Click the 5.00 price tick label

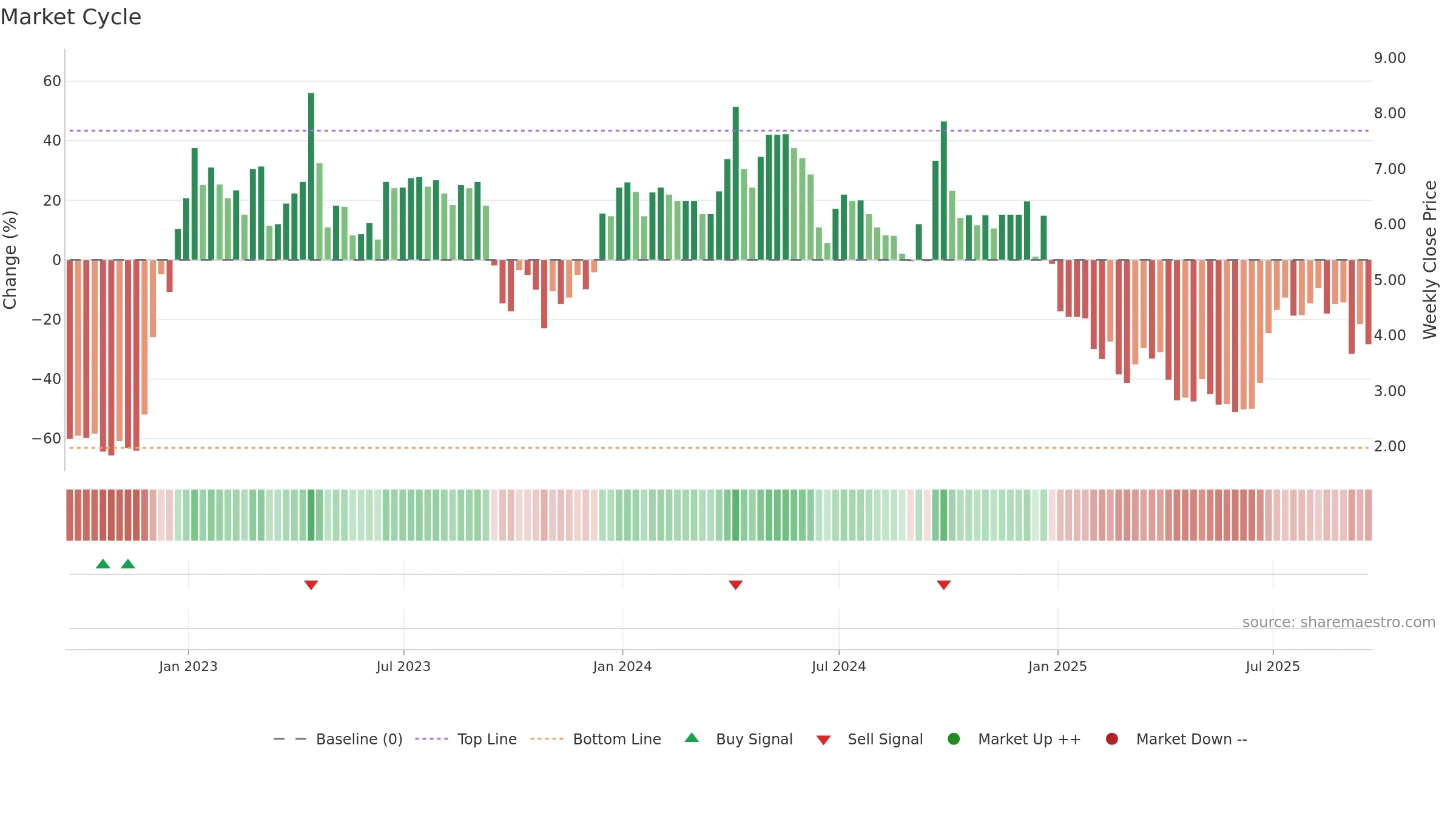pos(1390,280)
